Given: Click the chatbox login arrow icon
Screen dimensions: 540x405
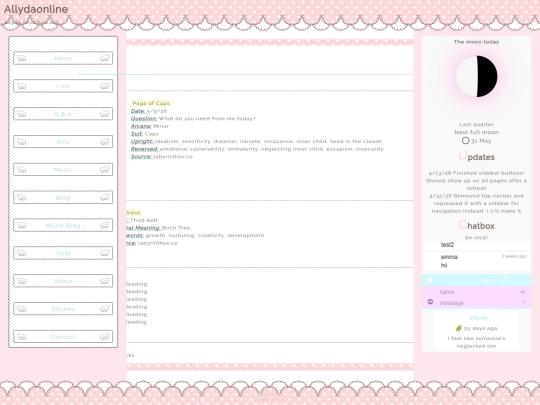Looking at the screenshot, I should [x=523, y=292].
